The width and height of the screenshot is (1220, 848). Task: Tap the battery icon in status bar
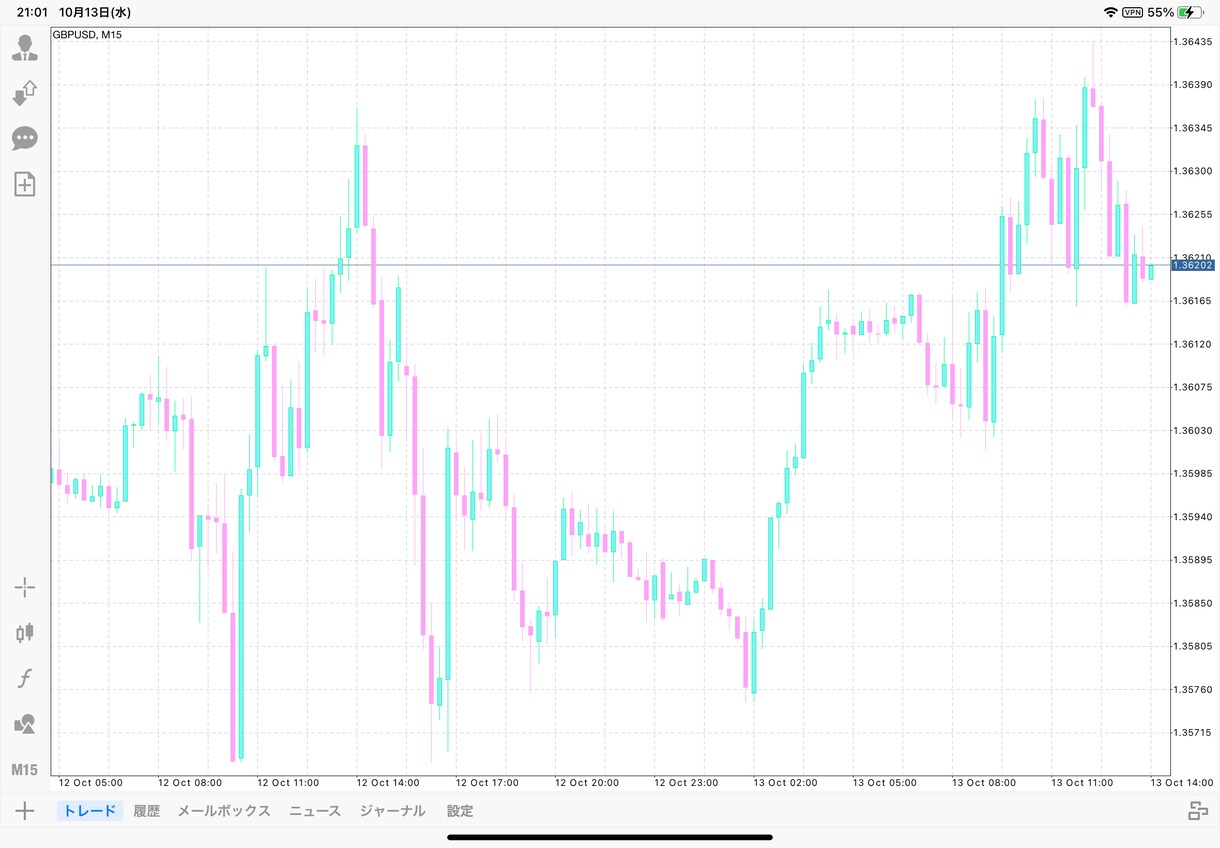[x=1191, y=12]
